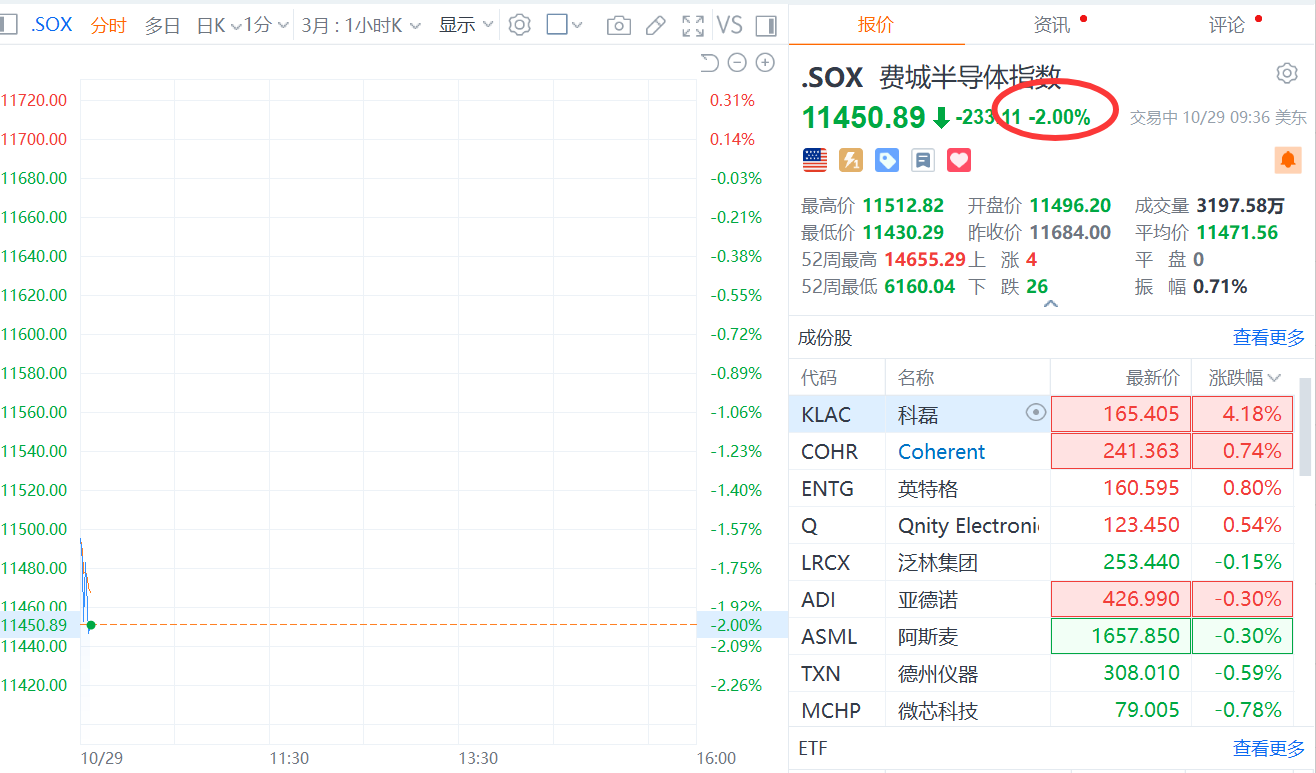
Task: Switch to 多日 multi-day view
Action: pyautogui.click(x=162, y=25)
